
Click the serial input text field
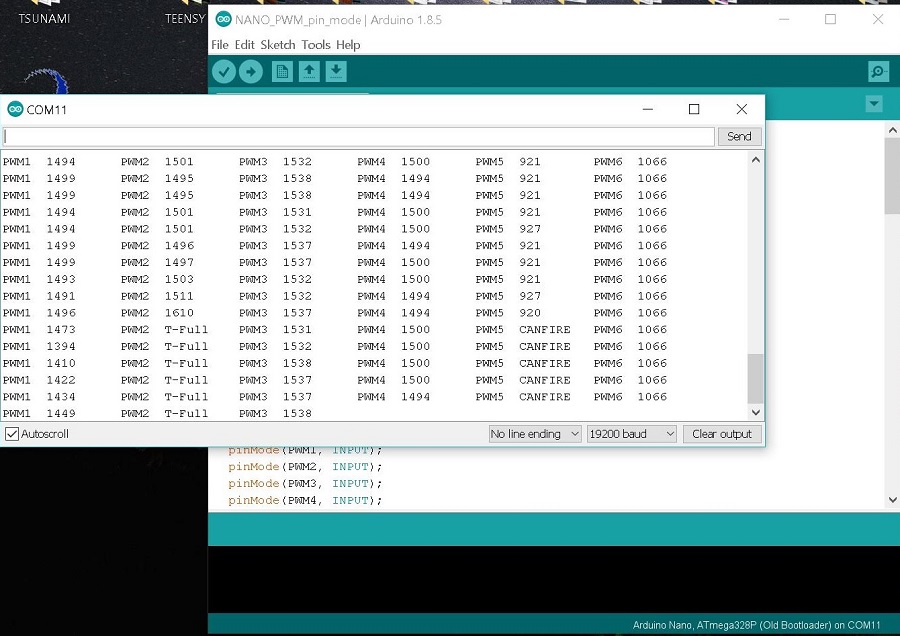click(x=358, y=136)
